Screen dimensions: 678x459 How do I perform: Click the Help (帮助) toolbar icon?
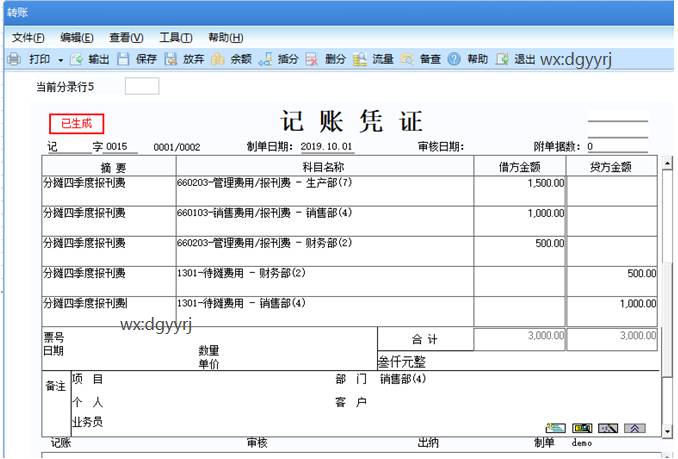click(x=454, y=60)
